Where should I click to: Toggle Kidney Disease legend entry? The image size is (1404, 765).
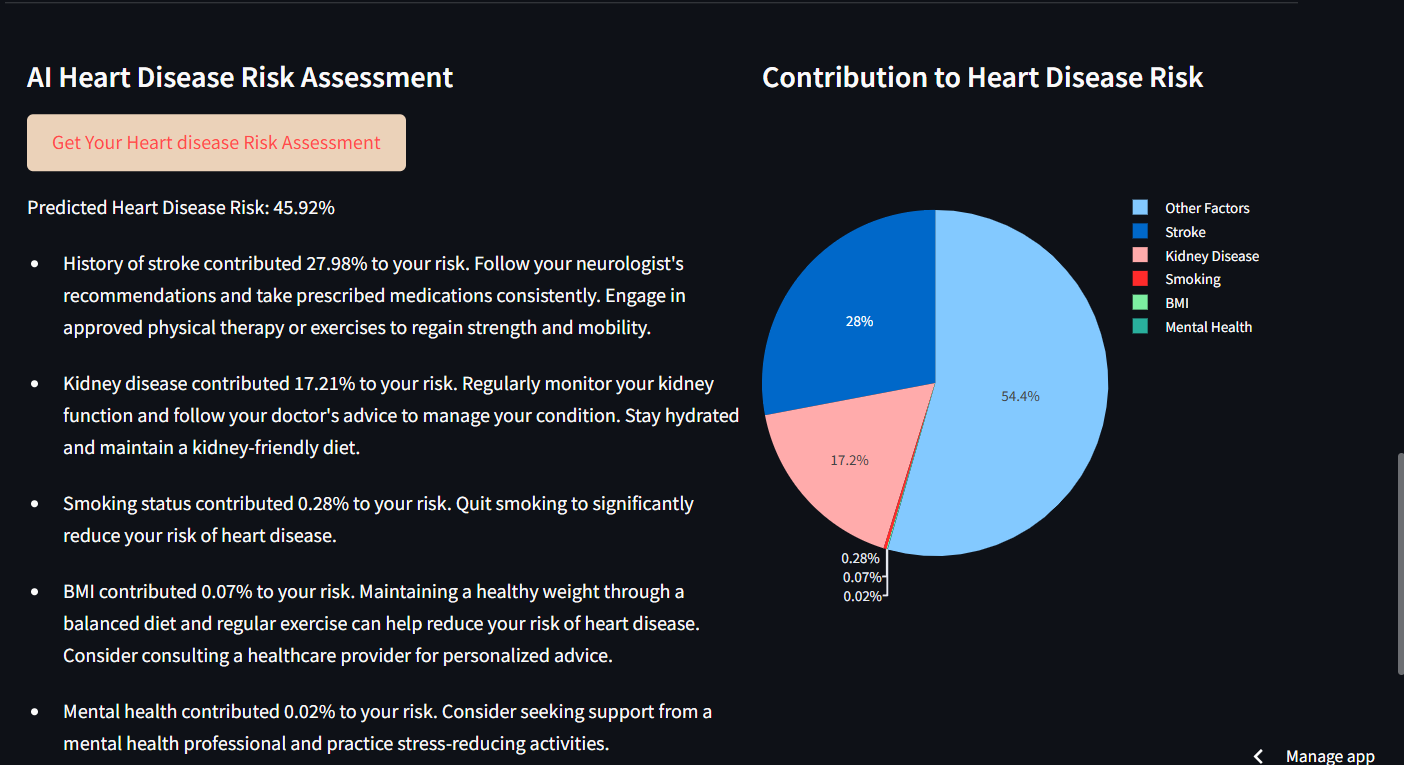1196,256
